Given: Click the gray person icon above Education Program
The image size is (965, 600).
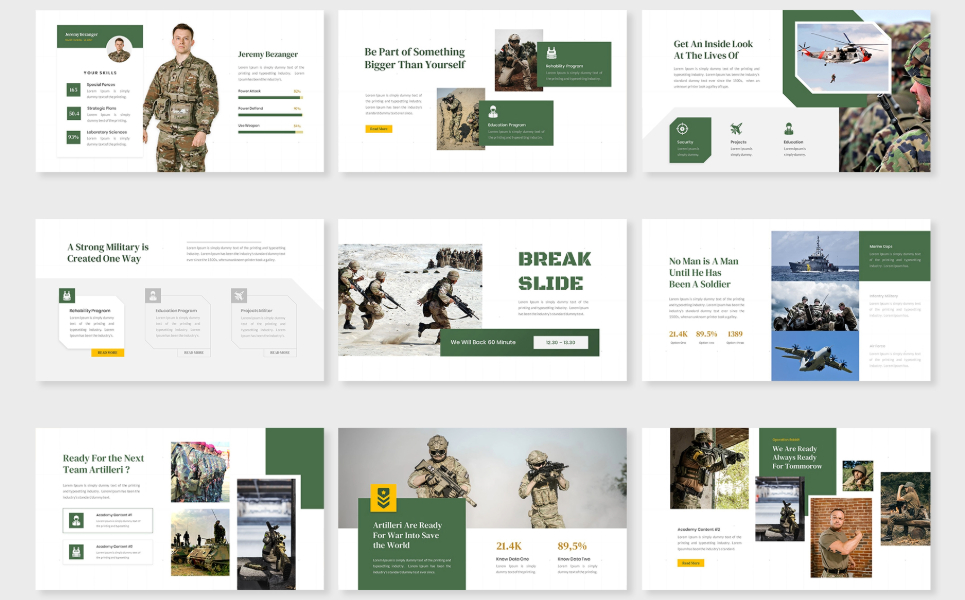Looking at the screenshot, I should click(153, 296).
